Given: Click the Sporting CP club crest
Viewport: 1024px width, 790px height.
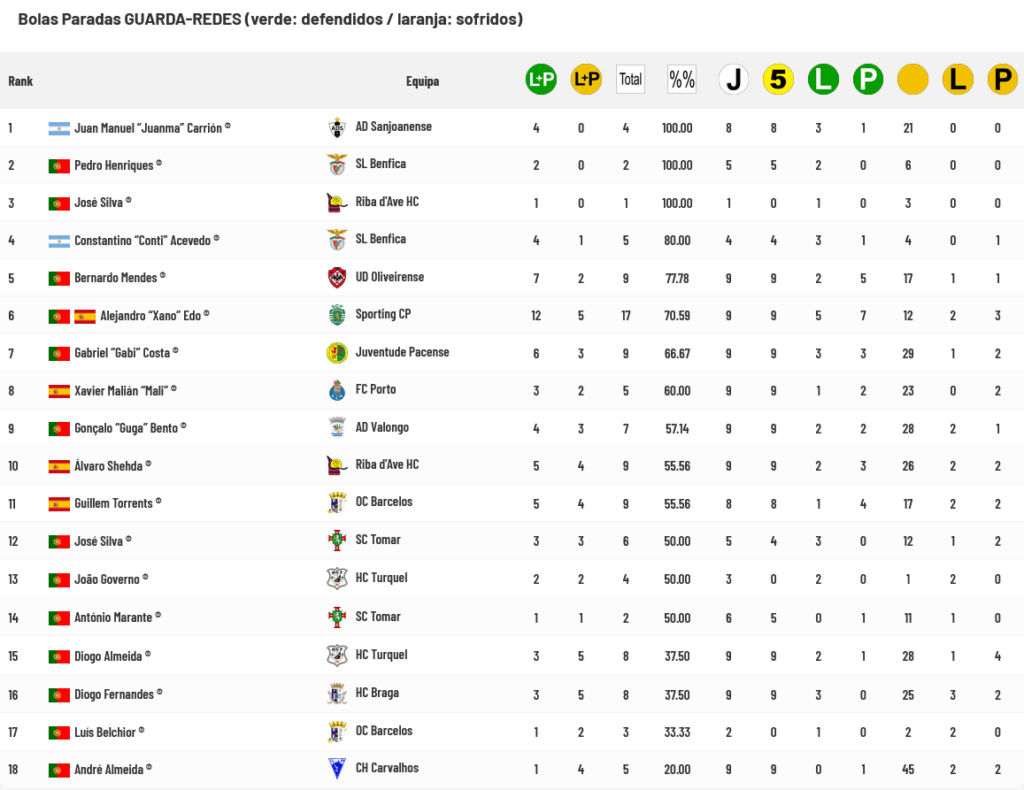Looking at the screenshot, I should [x=337, y=315].
